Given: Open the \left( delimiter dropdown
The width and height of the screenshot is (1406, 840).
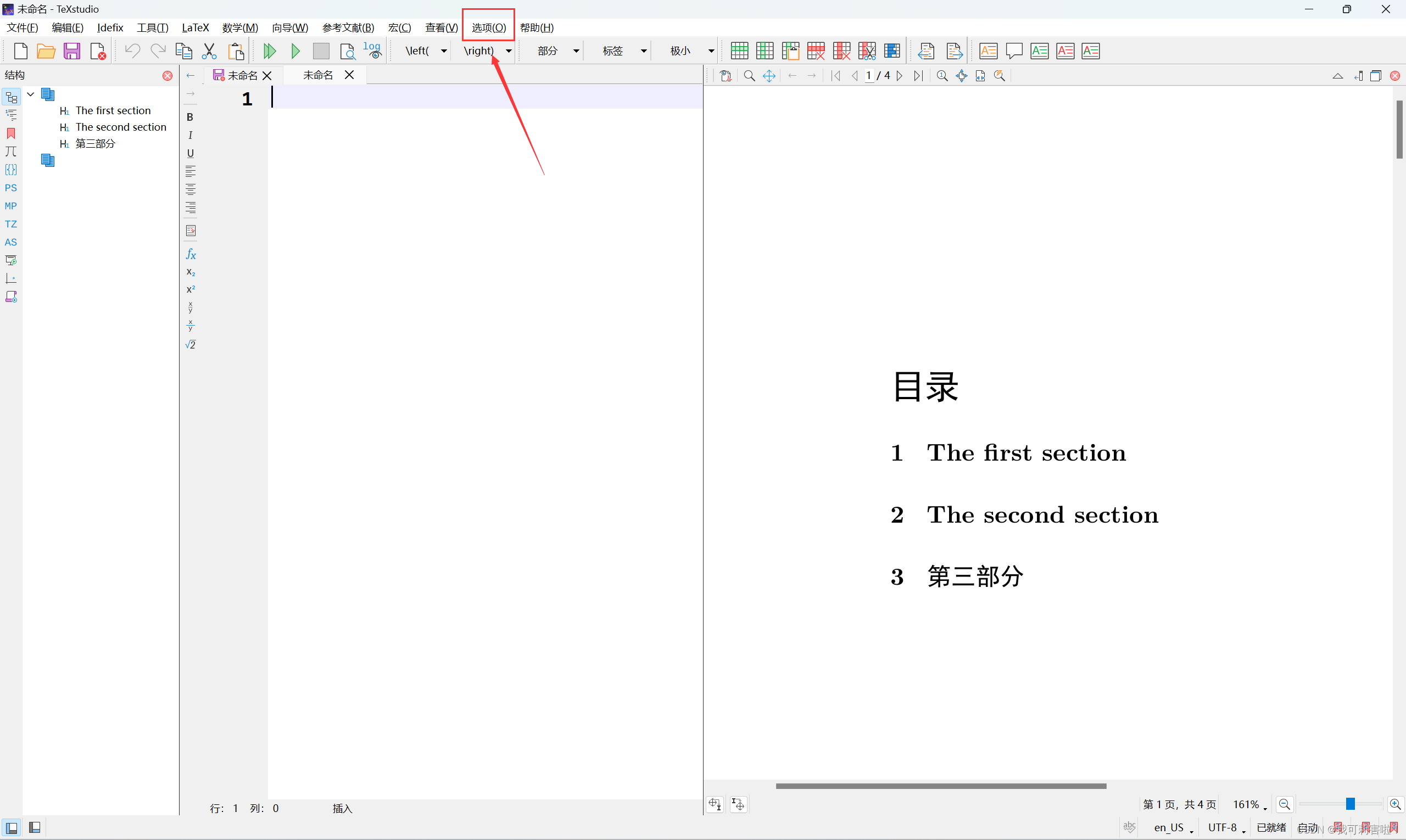Looking at the screenshot, I should tap(444, 51).
